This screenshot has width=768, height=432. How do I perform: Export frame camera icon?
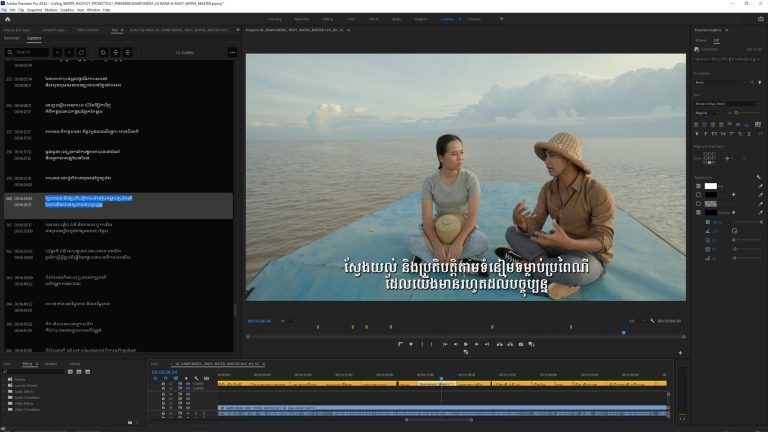pos(521,344)
